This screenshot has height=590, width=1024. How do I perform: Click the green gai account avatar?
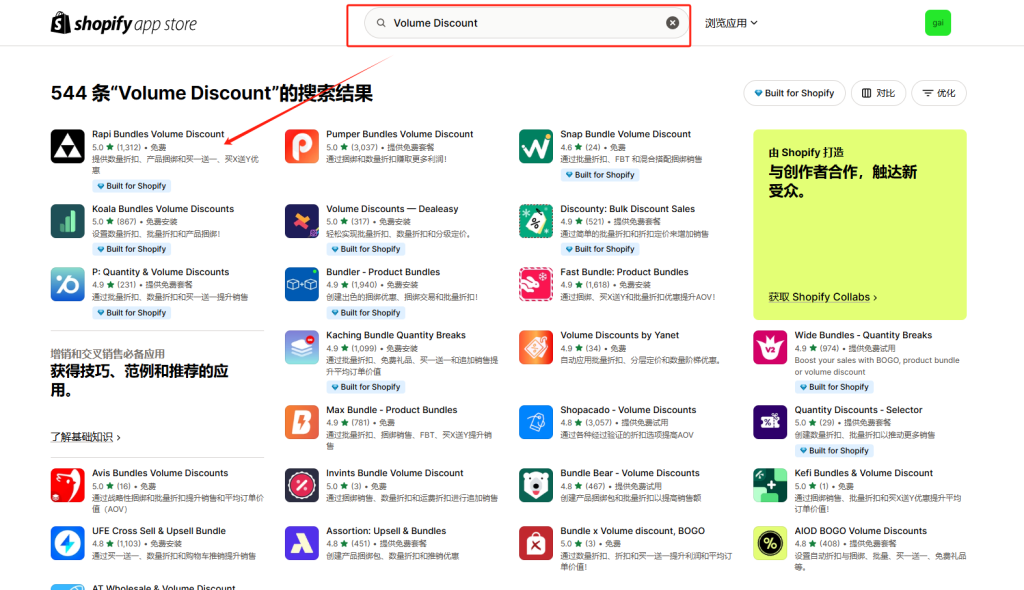[937, 21]
